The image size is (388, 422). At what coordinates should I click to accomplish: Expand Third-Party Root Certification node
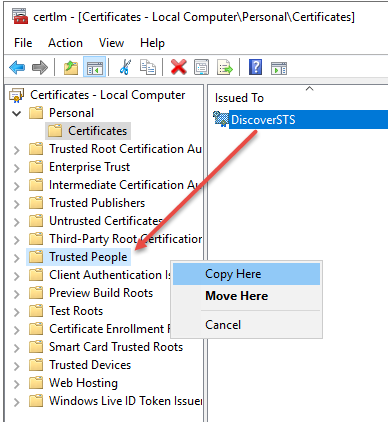[16, 239]
